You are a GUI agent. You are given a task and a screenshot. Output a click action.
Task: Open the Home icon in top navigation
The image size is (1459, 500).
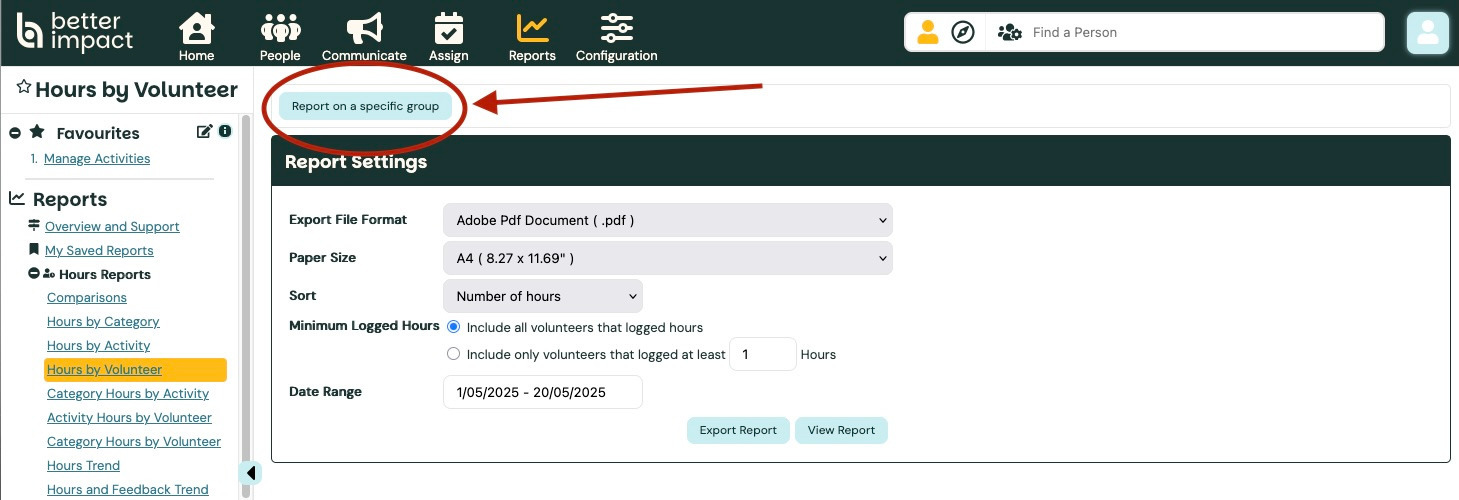(x=196, y=28)
